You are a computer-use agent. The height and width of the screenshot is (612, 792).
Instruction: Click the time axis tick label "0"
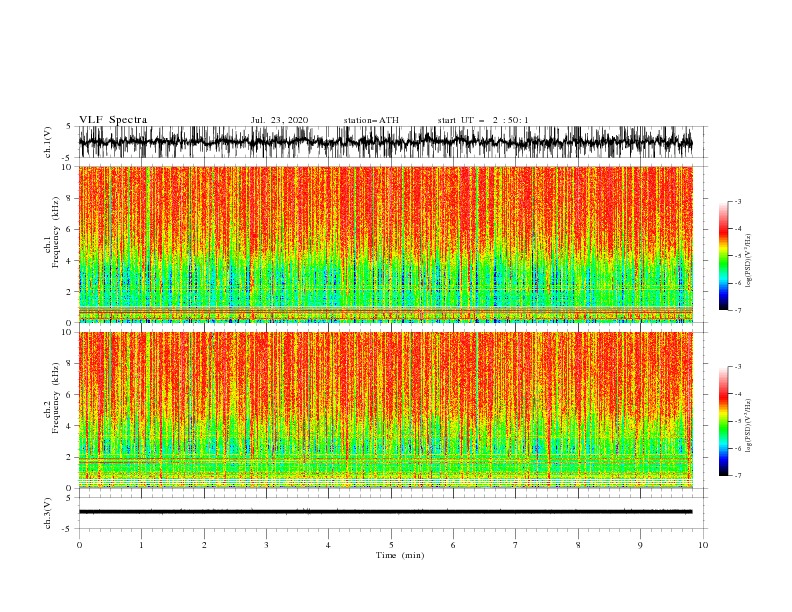(x=79, y=545)
